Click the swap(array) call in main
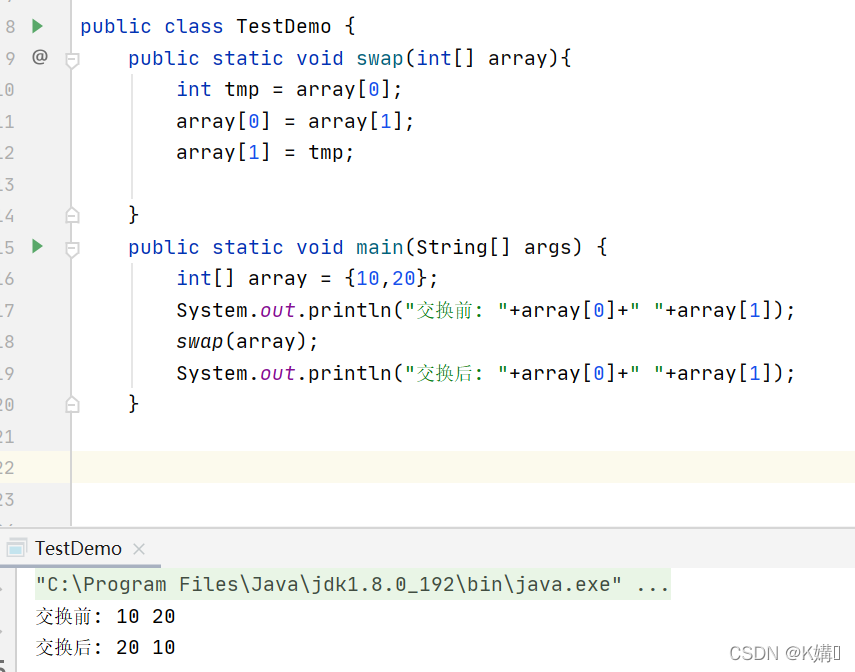Image resolution: width=855 pixels, height=672 pixels. pos(247,341)
